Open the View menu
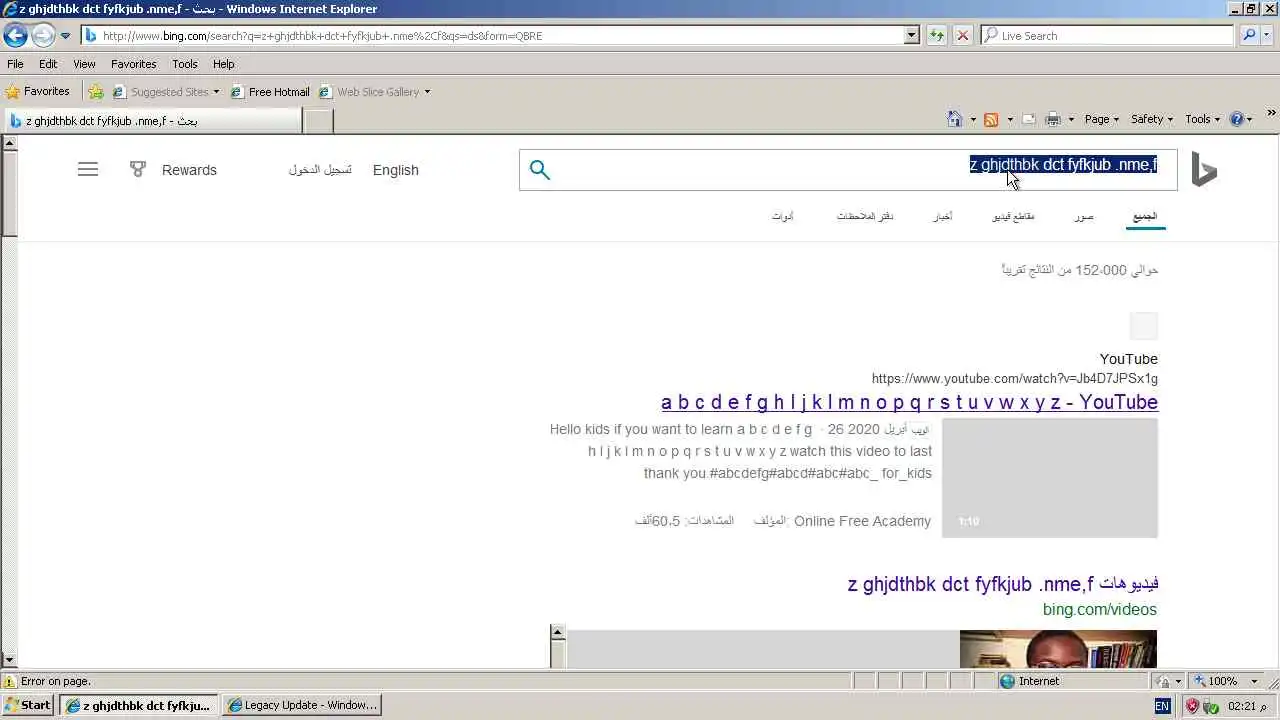This screenshot has width=1280, height=720. pos(84,64)
